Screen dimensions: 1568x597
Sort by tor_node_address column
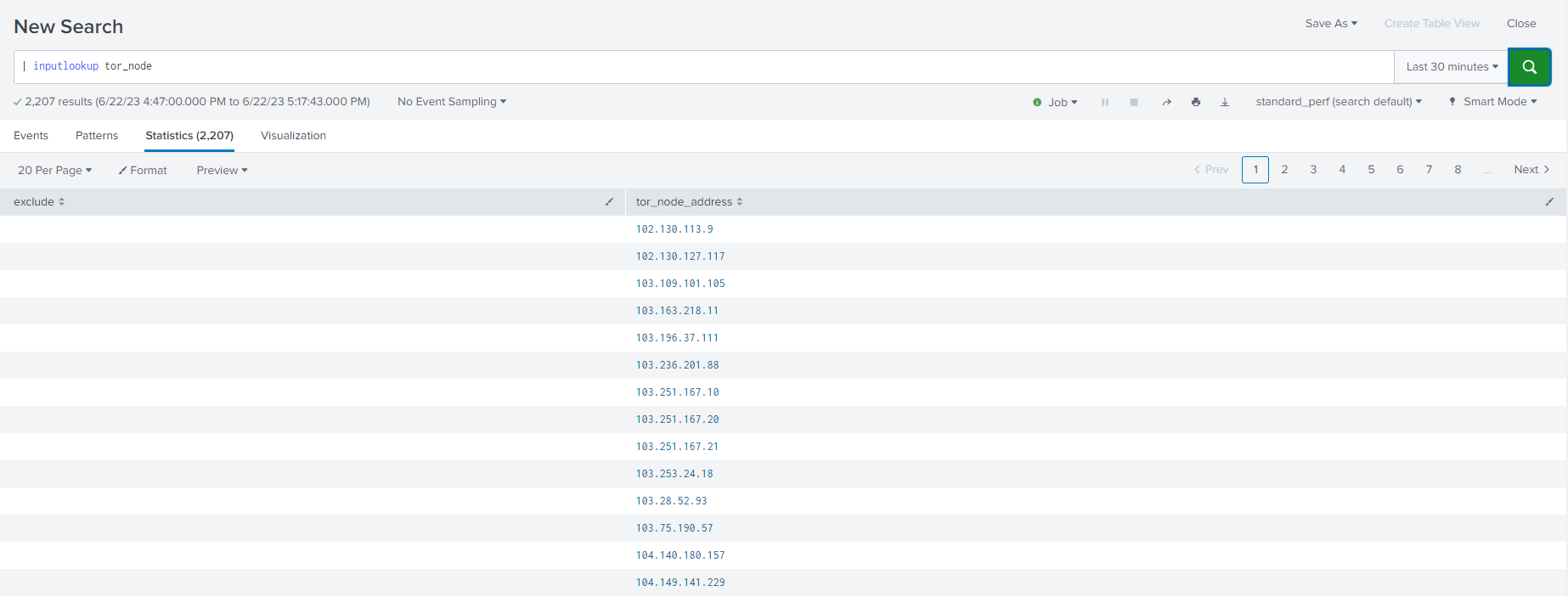pyautogui.click(x=689, y=202)
